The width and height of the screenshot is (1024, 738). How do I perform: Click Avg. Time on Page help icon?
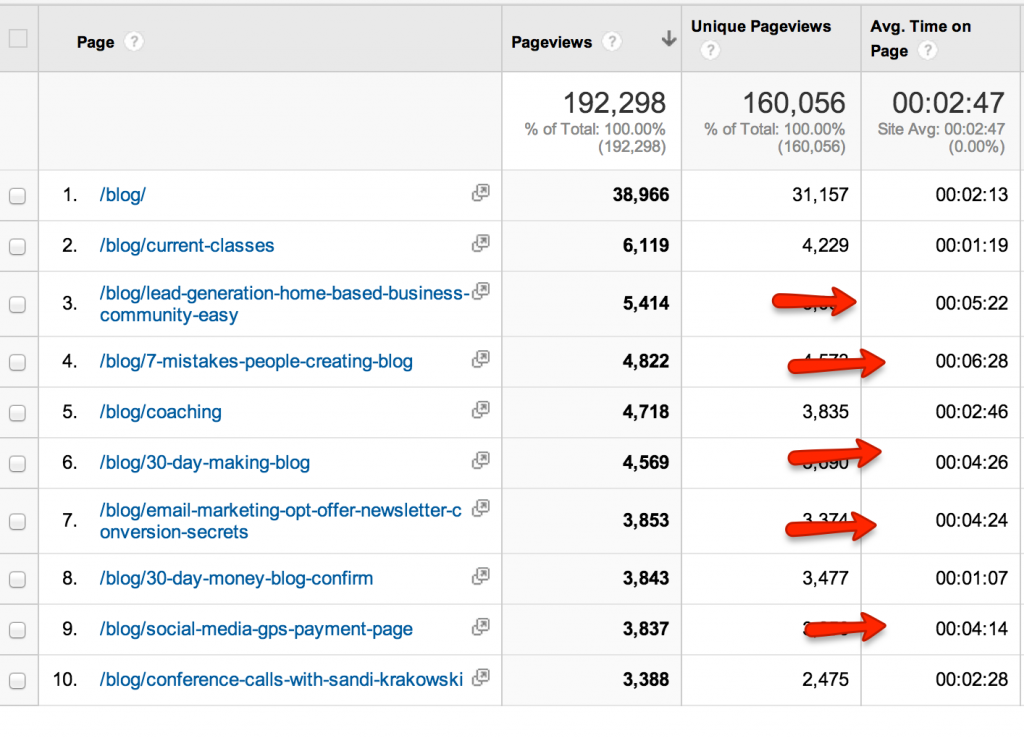click(928, 51)
